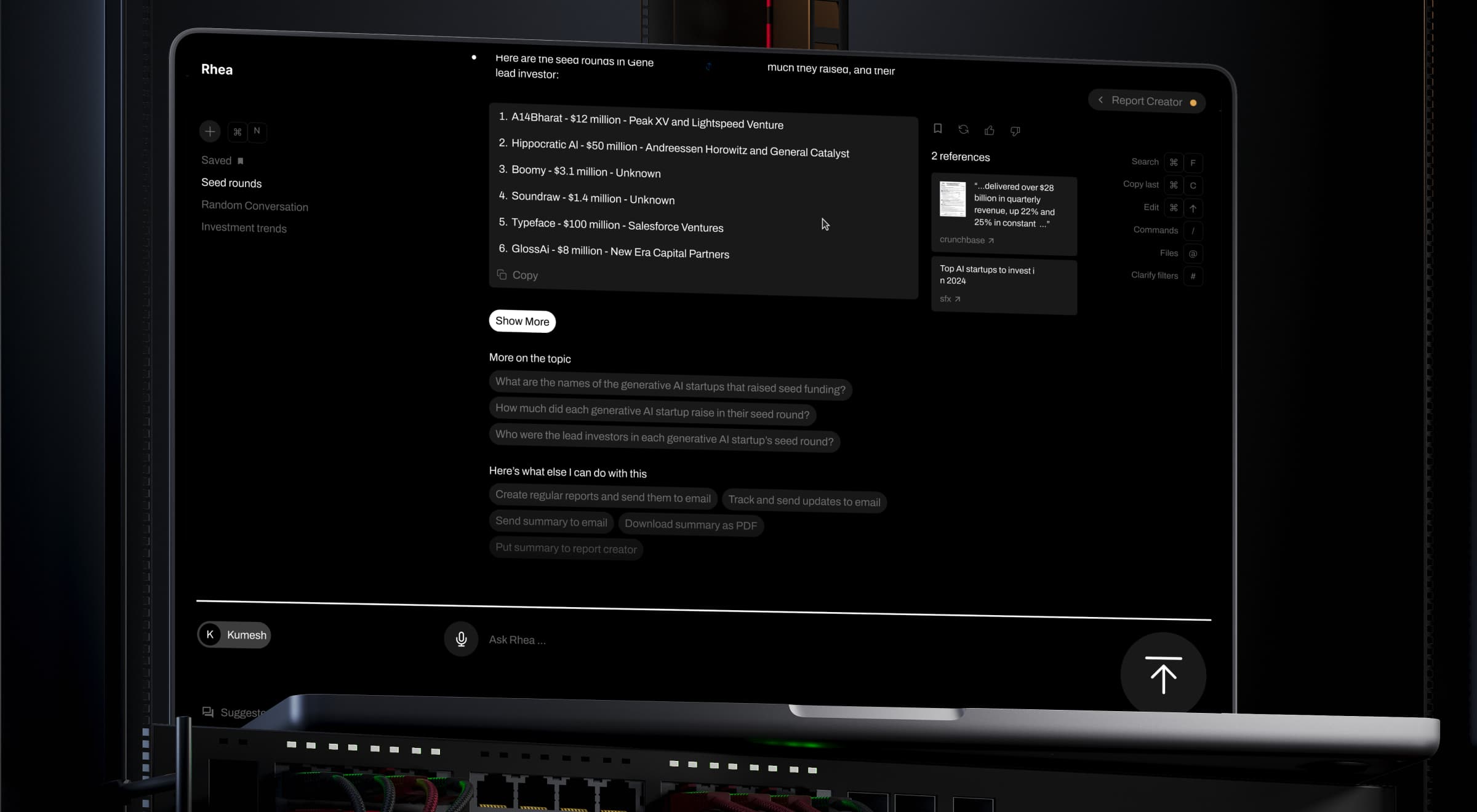Click the A14Bharat $12 million list row
Image resolution: width=1477 pixels, height=812 pixels.
point(641,121)
